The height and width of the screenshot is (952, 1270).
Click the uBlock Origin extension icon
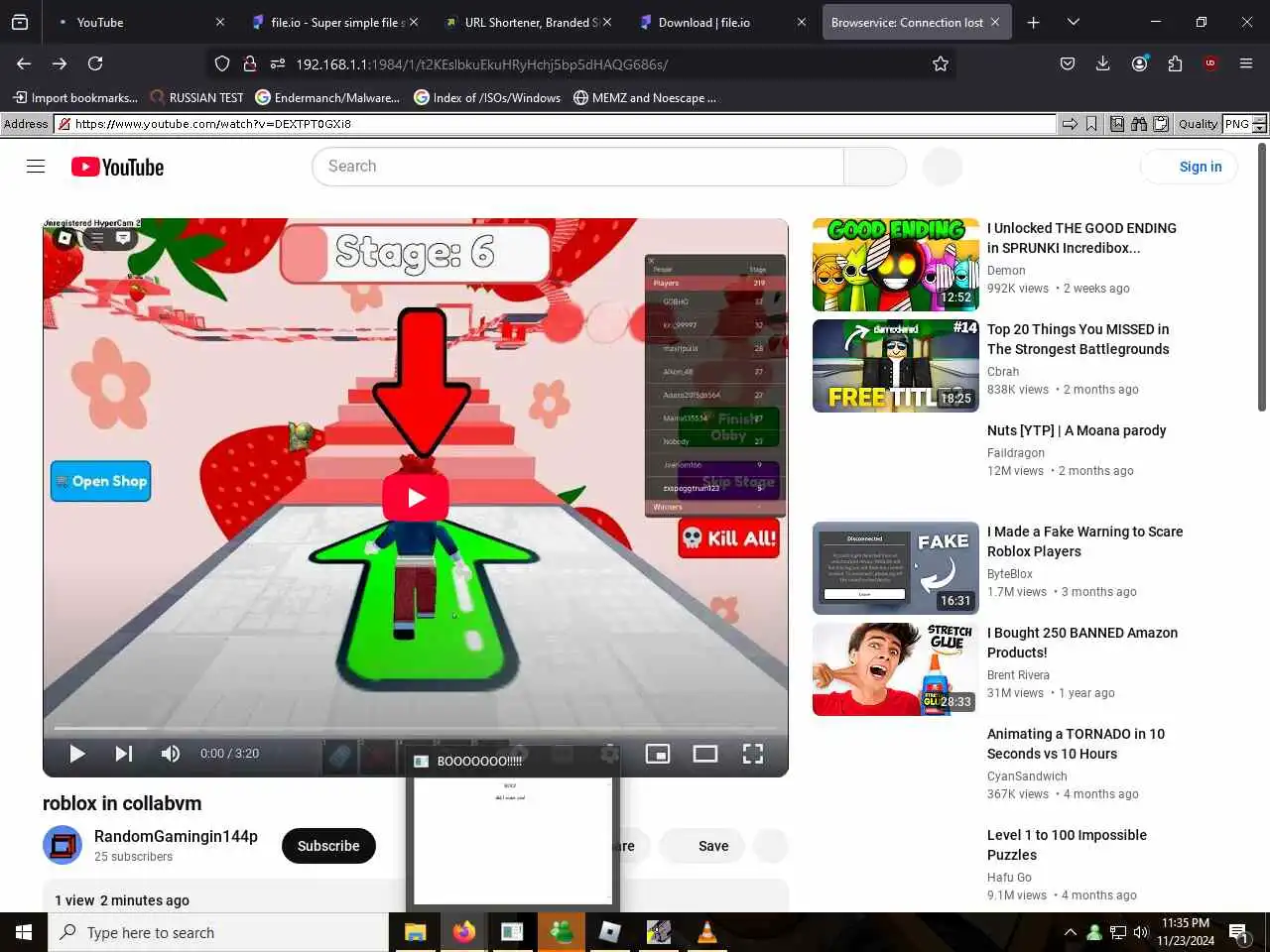[1210, 63]
